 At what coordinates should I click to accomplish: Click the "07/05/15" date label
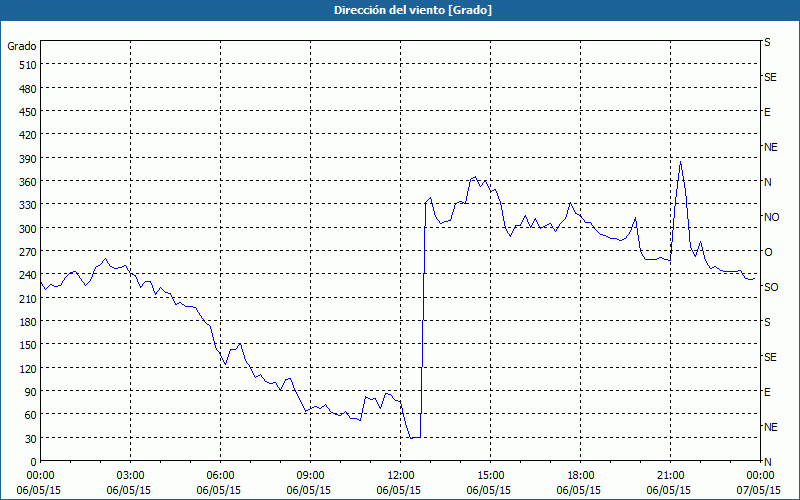coord(759,490)
